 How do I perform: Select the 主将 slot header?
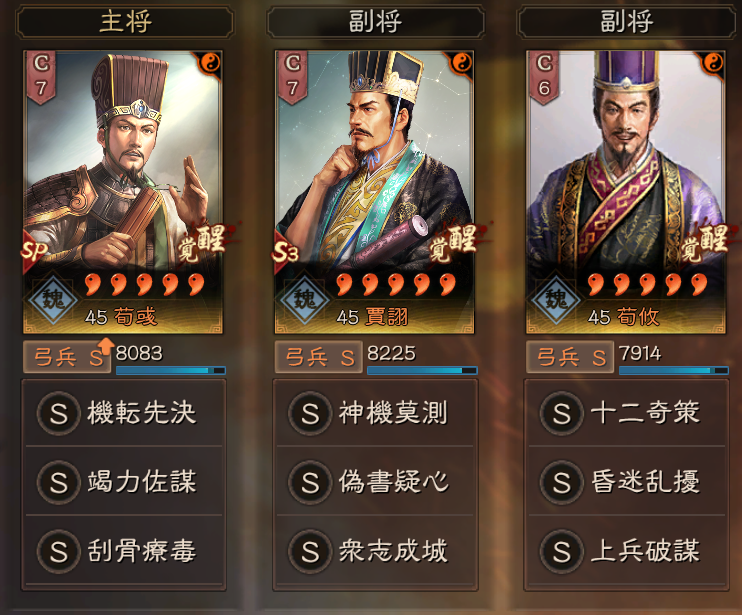point(125,22)
